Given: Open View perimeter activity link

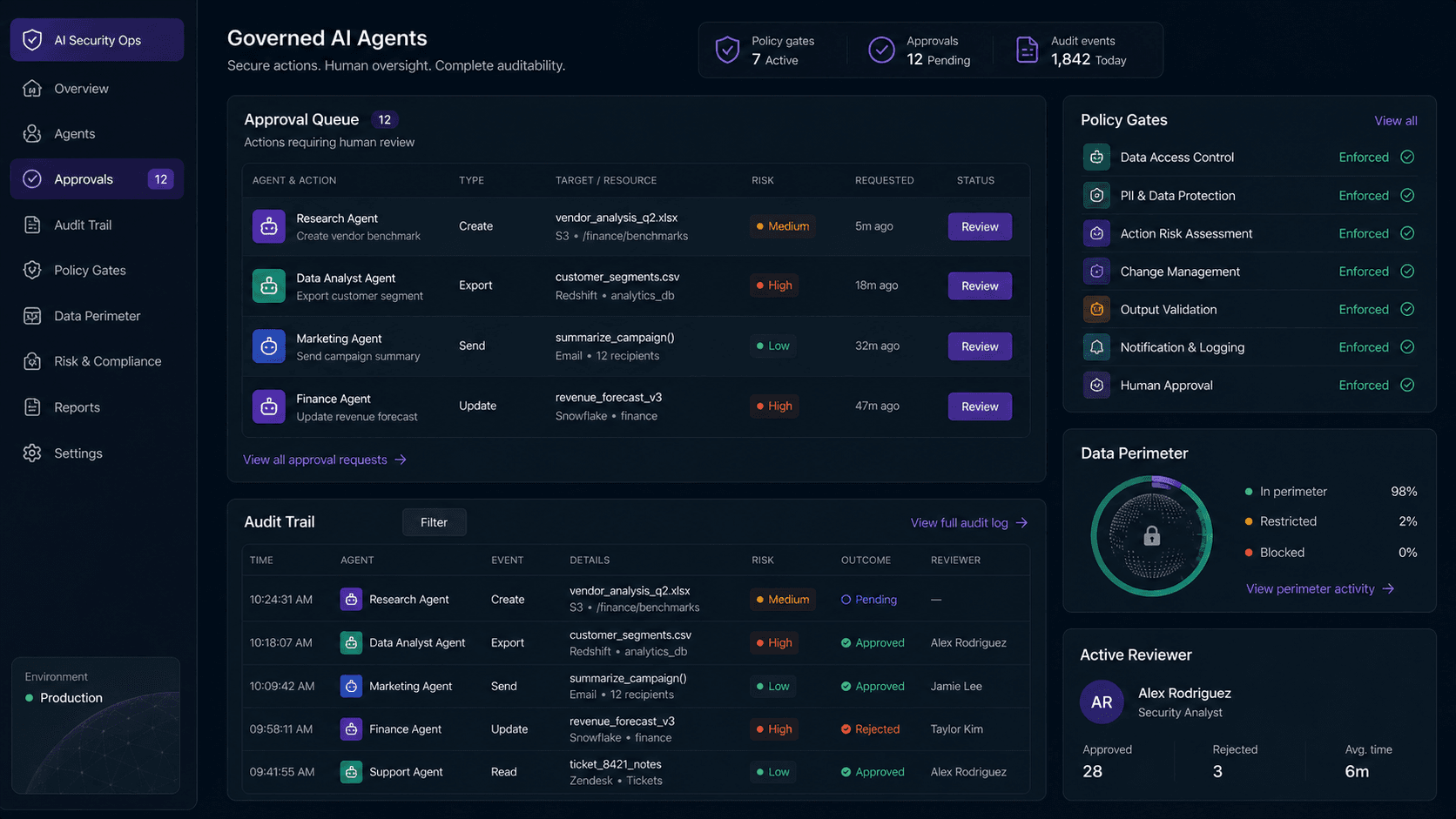Looking at the screenshot, I should click(x=1320, y=589).
